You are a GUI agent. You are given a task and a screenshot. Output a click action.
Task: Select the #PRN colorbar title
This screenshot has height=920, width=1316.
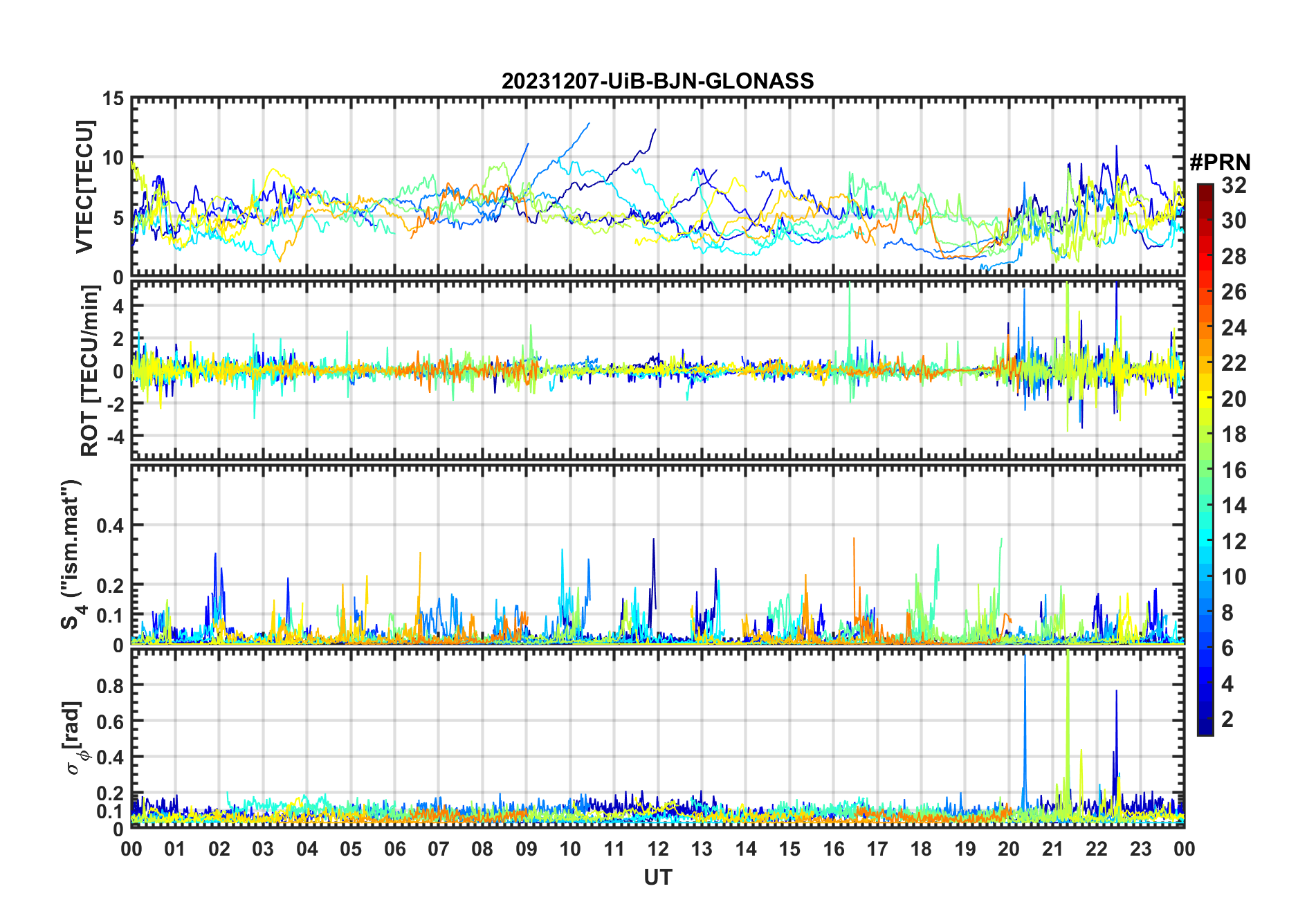click(1220, 162)
